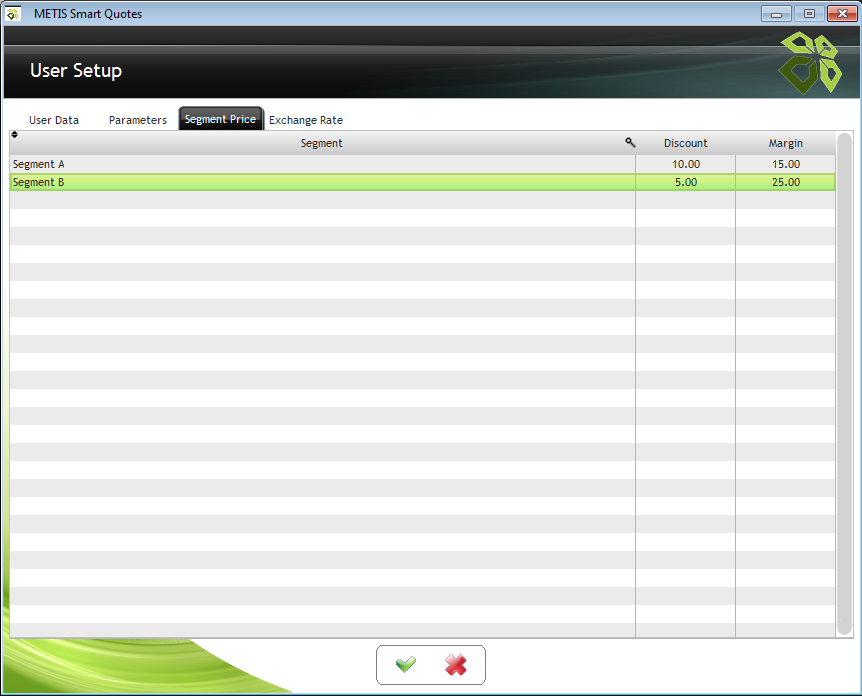Switch to the Parameters tab

point(137,120)
